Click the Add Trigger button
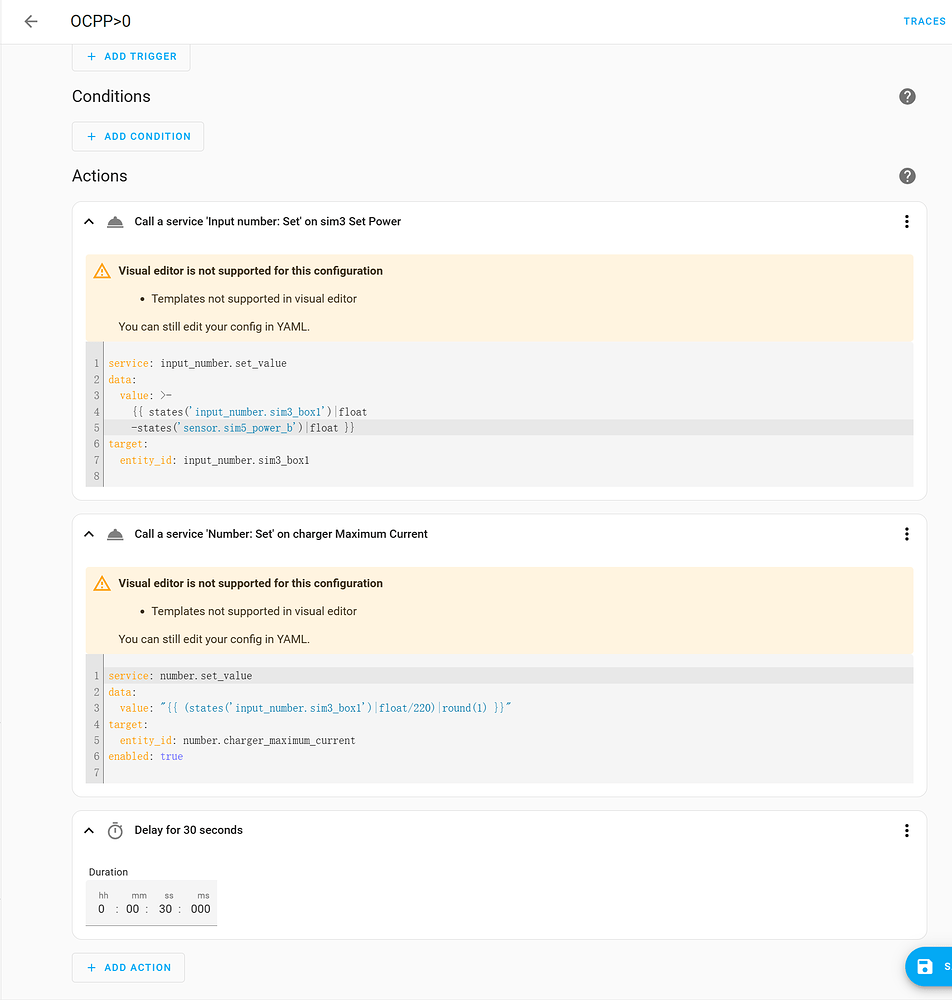952x1000 pixels. 131,57
